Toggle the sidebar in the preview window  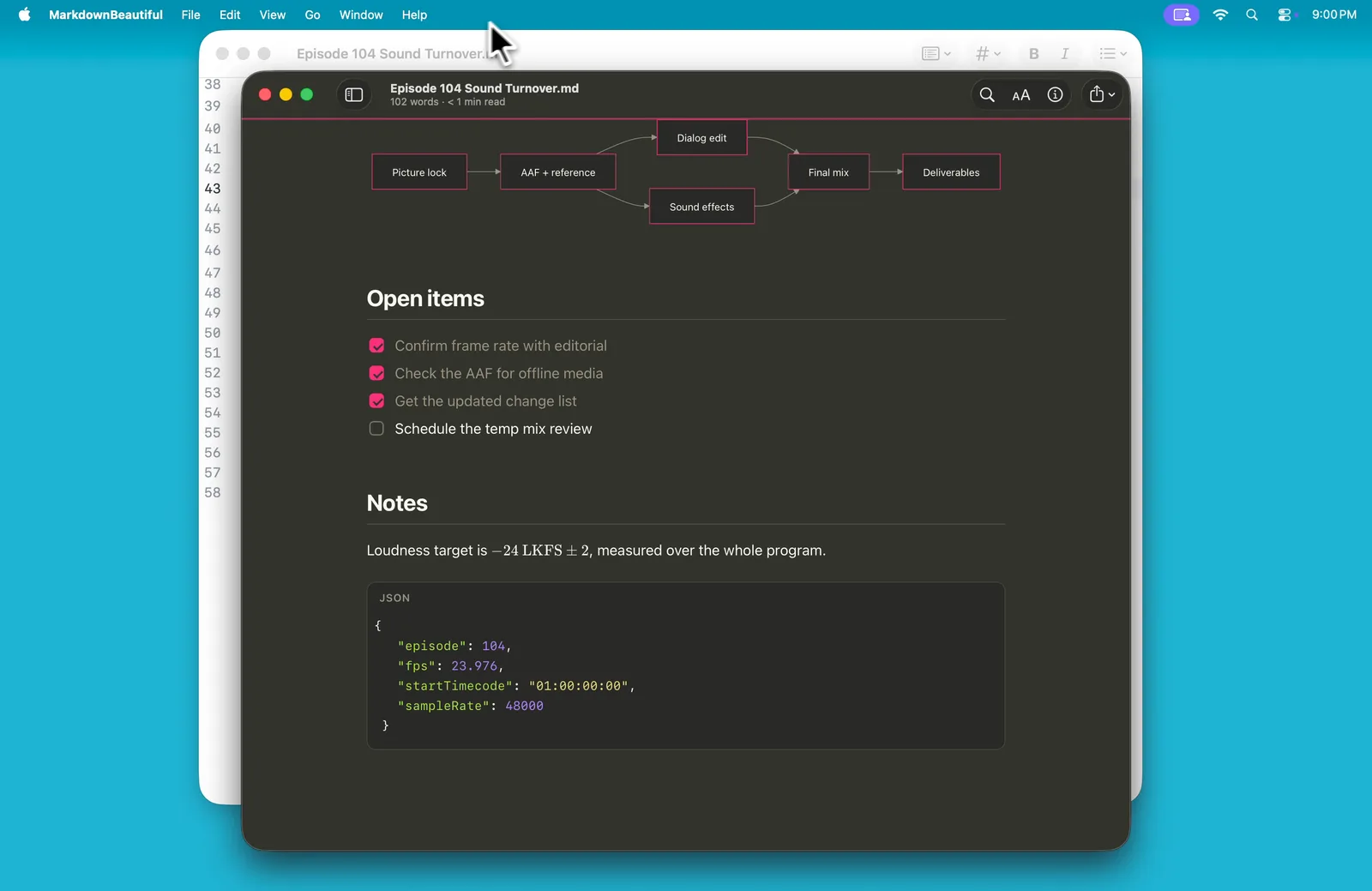[354, 95]
